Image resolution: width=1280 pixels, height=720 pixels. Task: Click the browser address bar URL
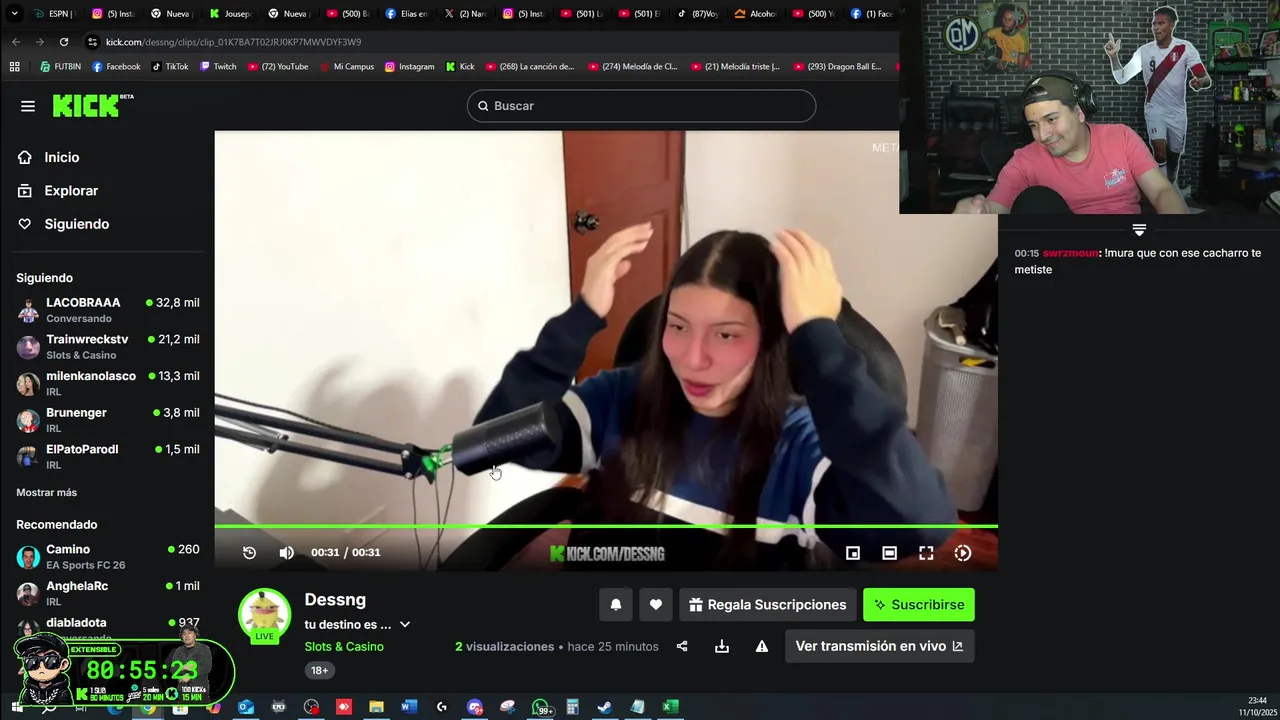[233, 42]
